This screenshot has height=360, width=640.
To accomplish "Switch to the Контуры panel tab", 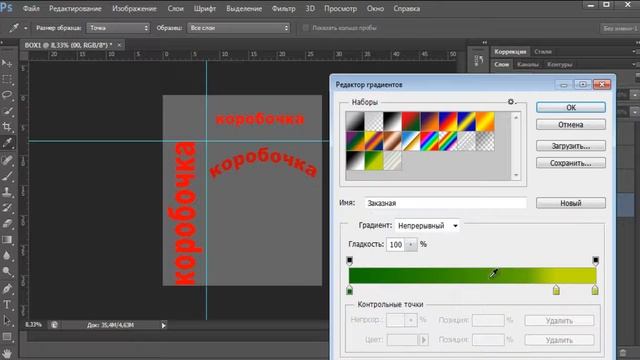I will point(560,64).
